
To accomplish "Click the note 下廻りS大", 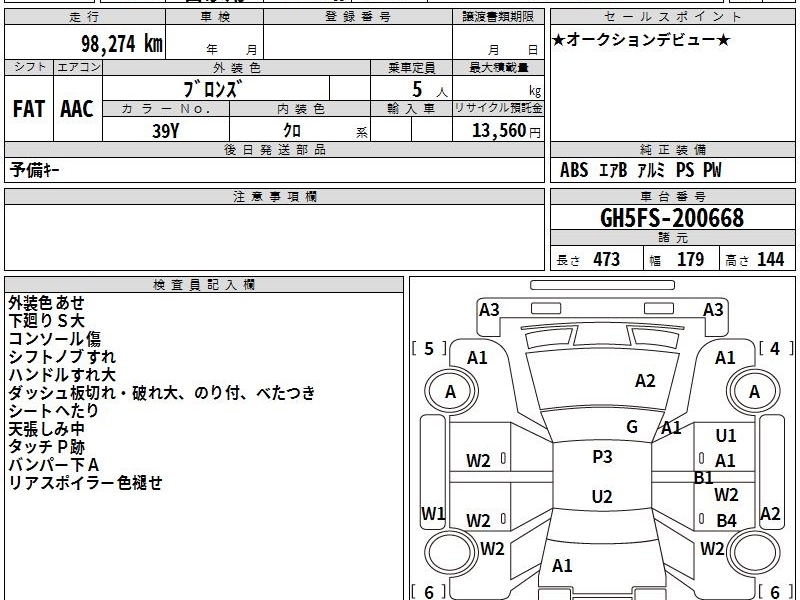I will pos(46,320).
